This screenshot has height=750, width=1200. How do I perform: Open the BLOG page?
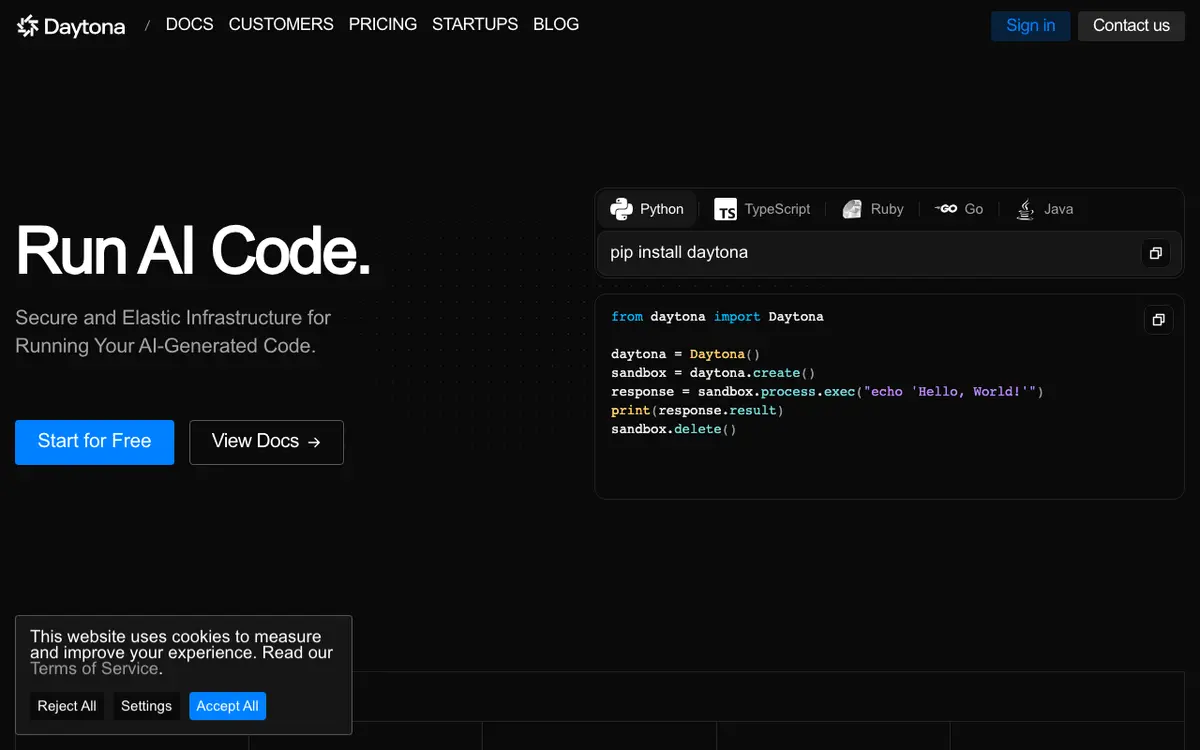tap(556, 24)
